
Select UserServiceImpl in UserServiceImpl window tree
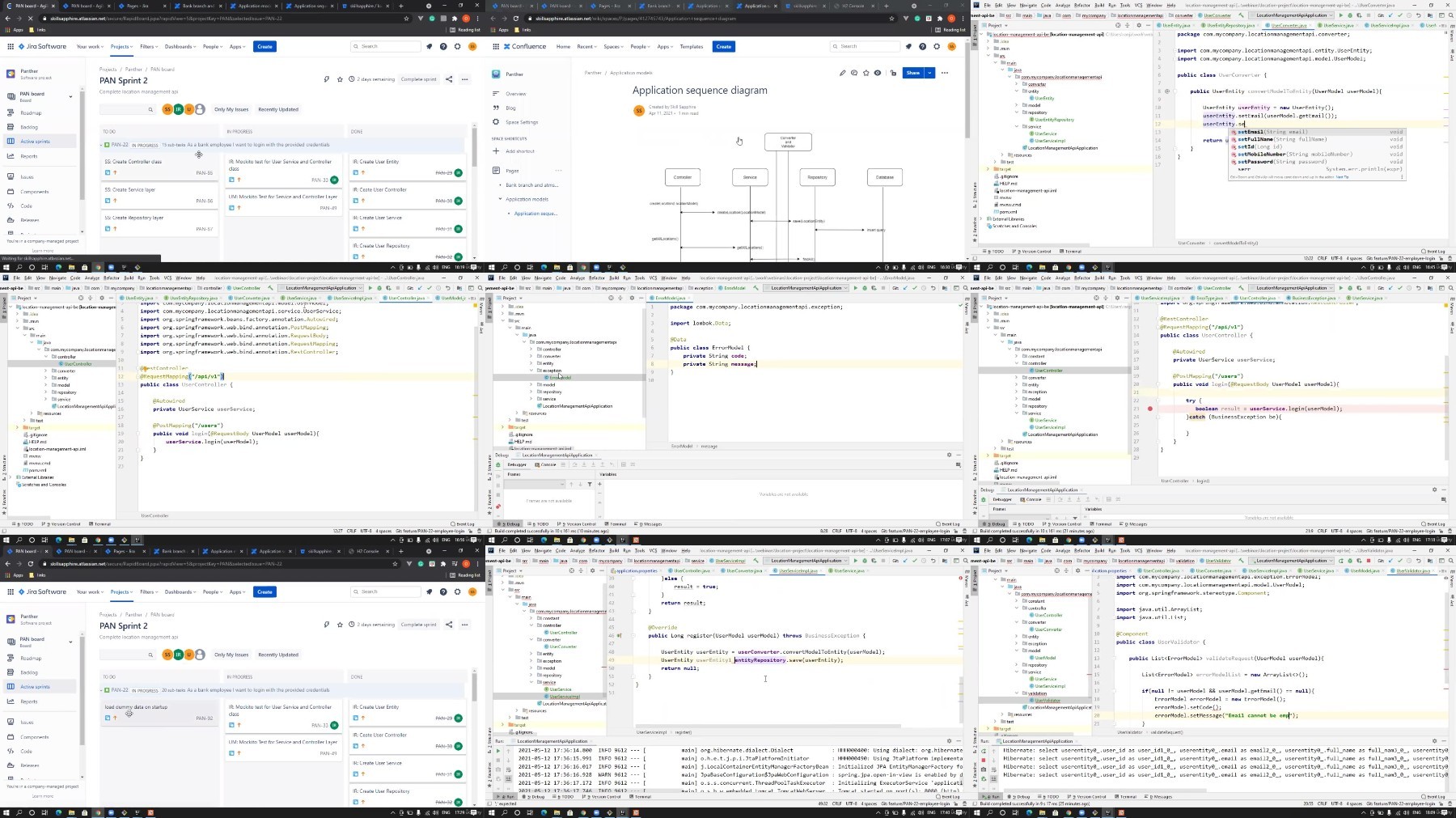click(x=564, y=697)
